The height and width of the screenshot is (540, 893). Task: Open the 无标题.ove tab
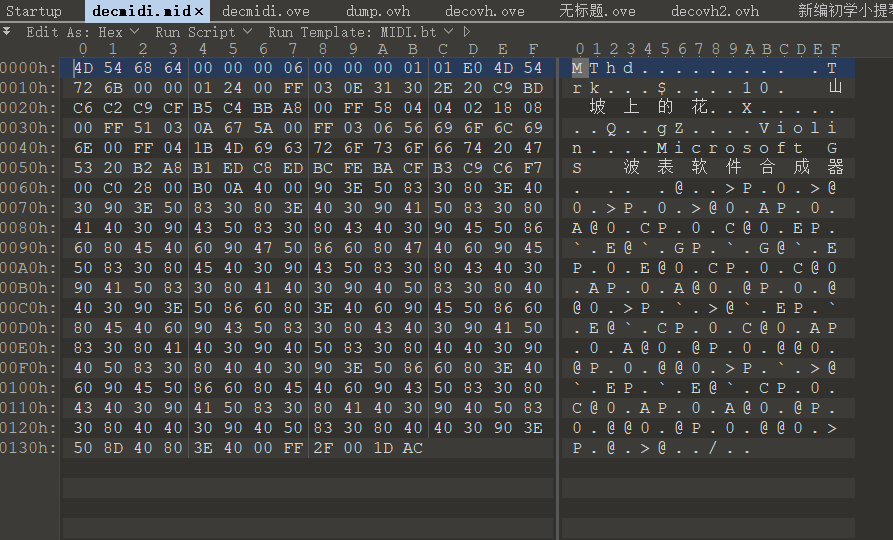pyautogui.click(x=597, y=11)
